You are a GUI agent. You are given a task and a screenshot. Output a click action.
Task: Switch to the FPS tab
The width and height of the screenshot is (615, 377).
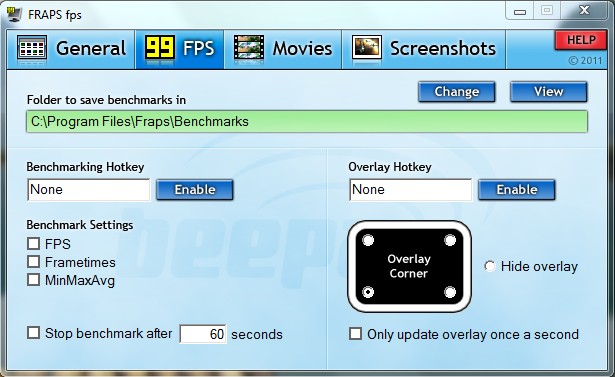pos(180,49)
